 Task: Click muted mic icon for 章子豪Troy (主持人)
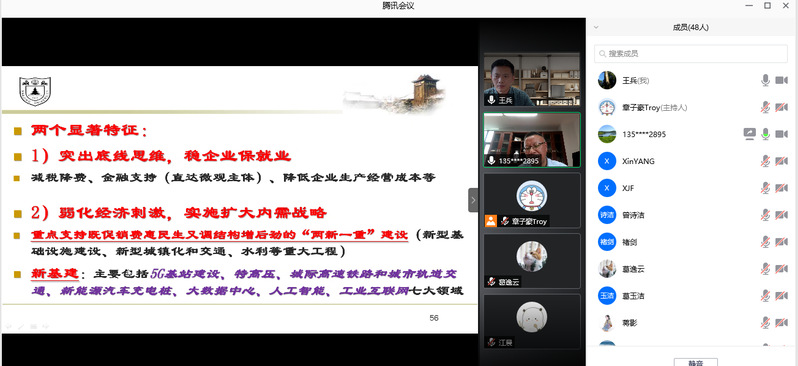765,107
